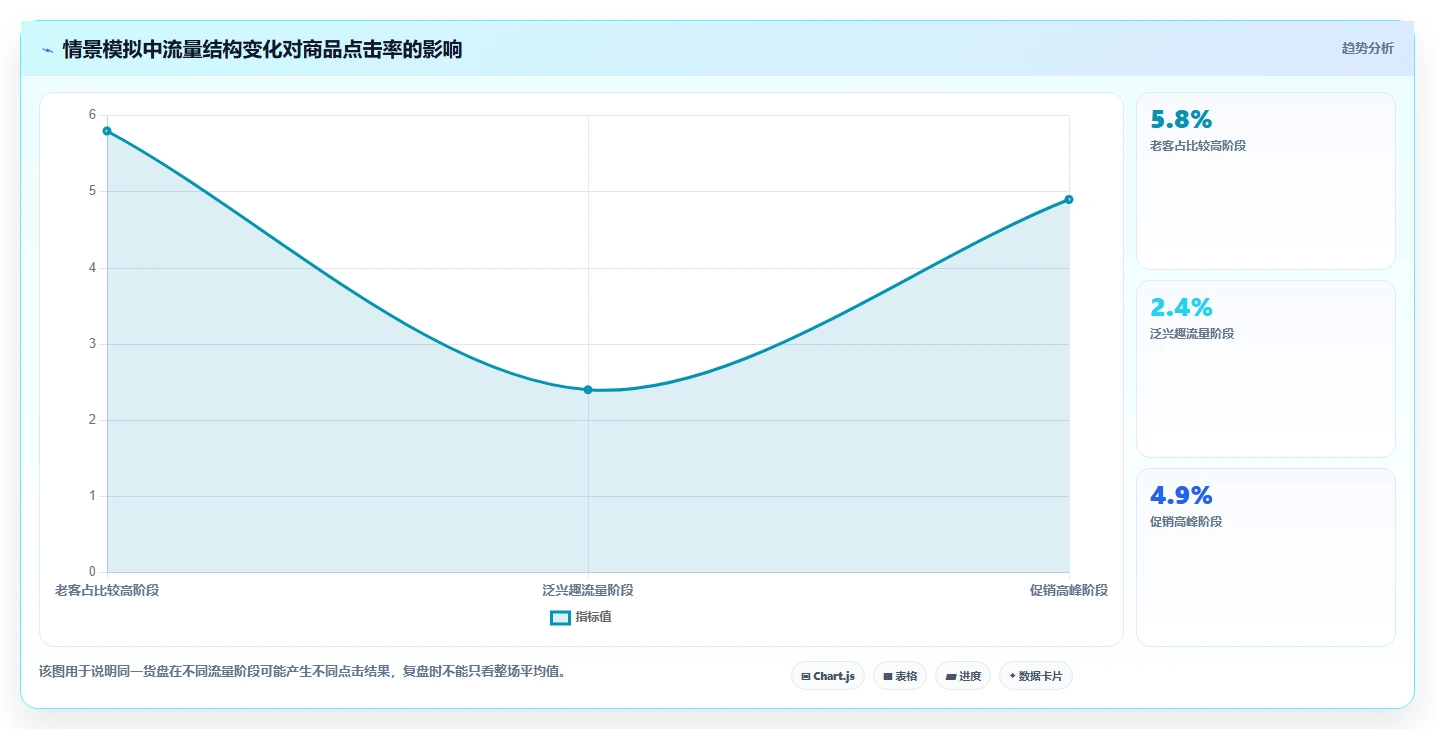Click the 老客占比较高阶段 caption in the stat card
1435x729 pixels.
[x=1198, y=146]
